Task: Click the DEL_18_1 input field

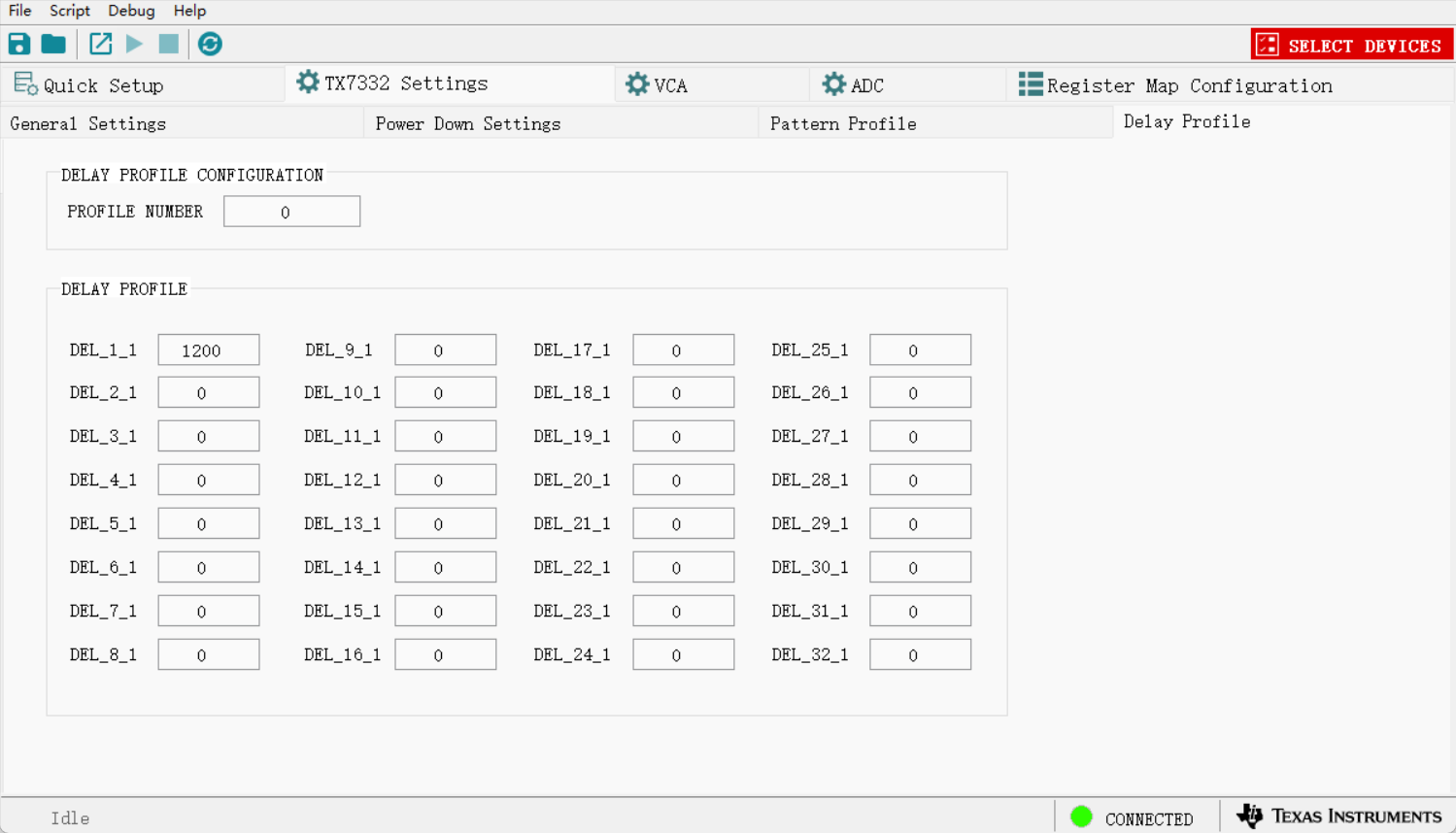Action: coord(684,392)
